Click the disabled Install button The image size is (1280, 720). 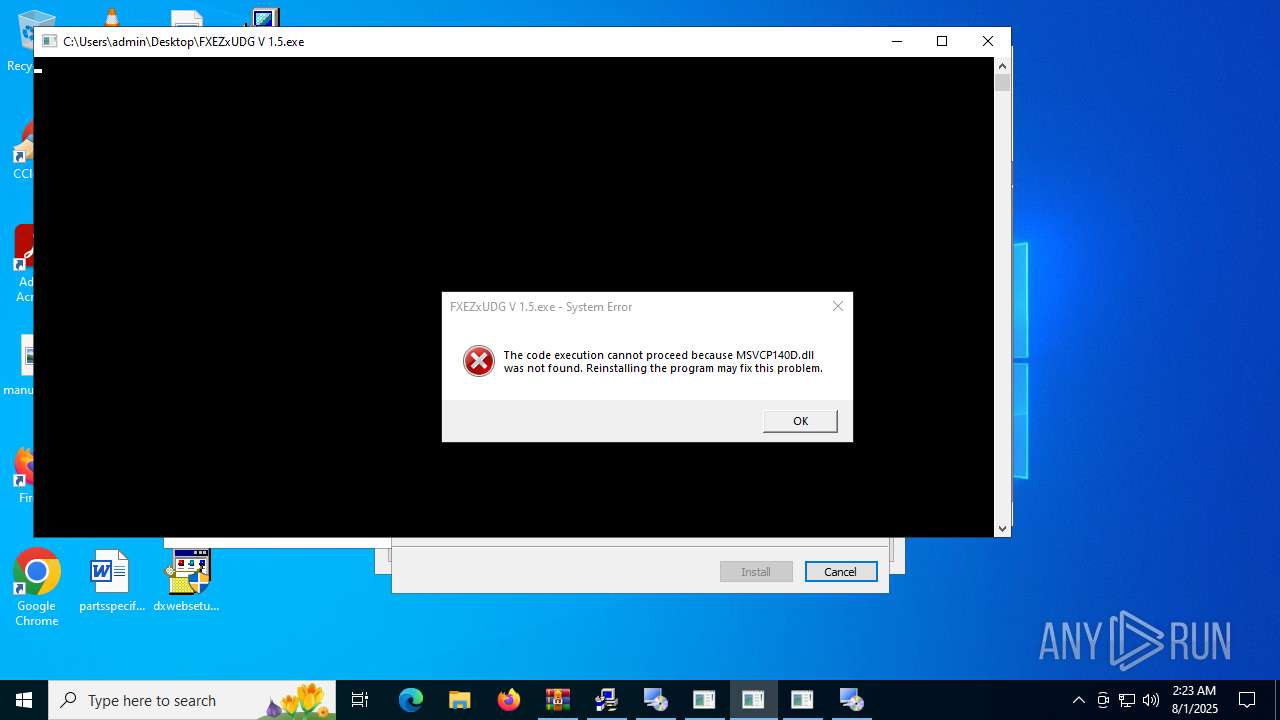coord(756,572)
